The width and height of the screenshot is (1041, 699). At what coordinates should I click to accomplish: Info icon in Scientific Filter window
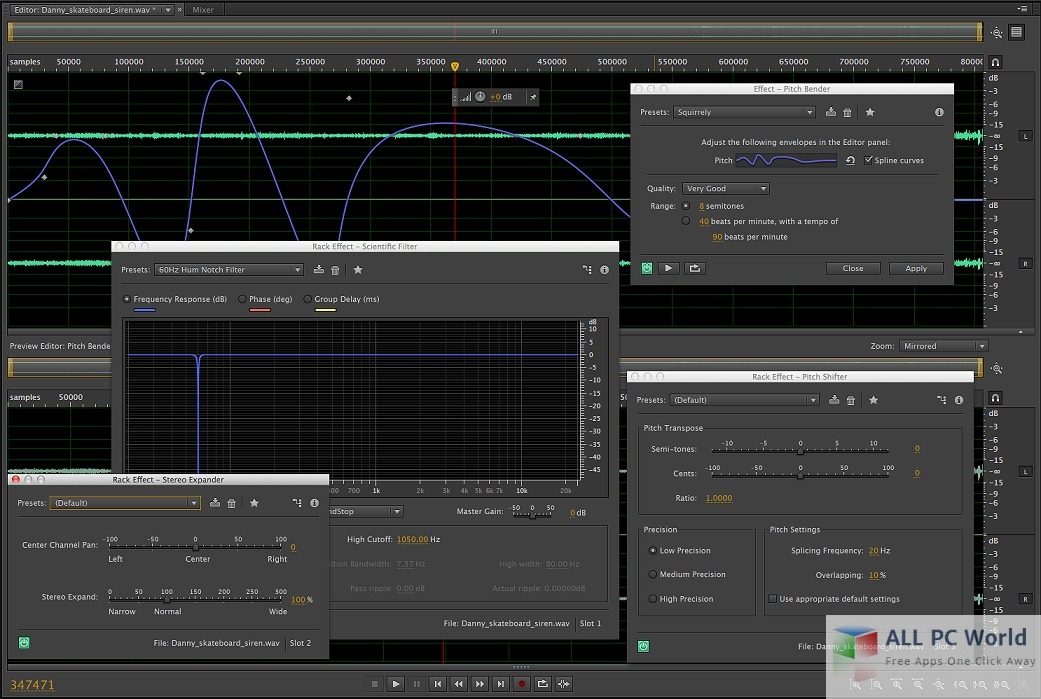[x=604, y=270]
